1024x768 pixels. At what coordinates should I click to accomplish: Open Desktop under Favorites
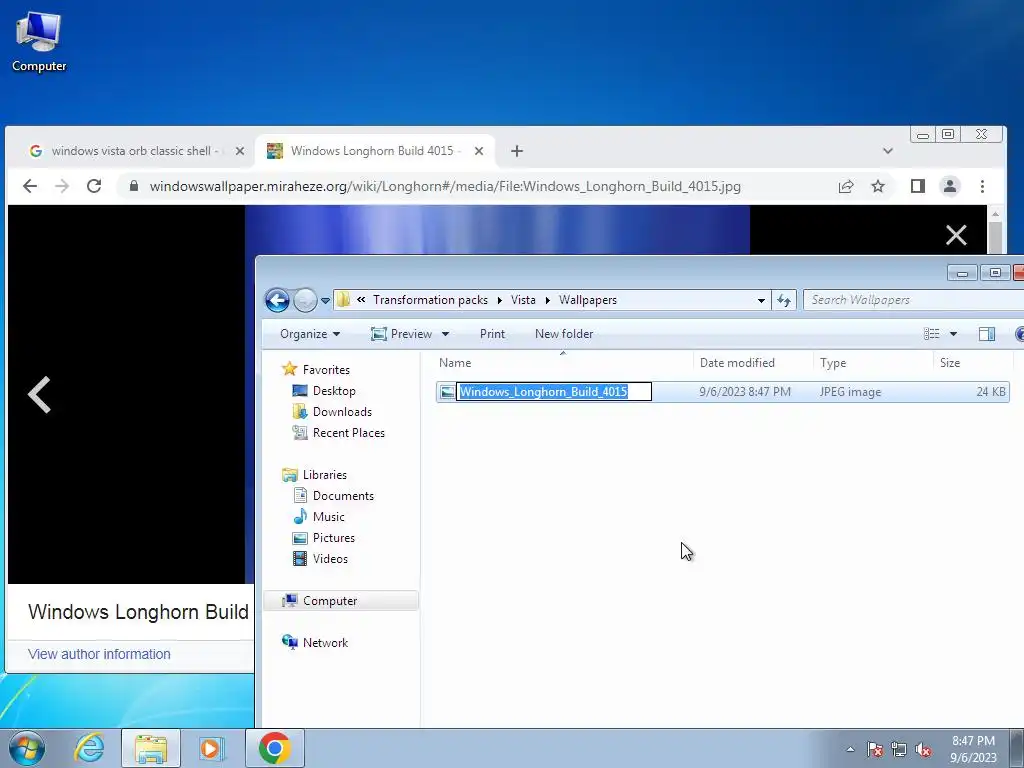point(324,391)
